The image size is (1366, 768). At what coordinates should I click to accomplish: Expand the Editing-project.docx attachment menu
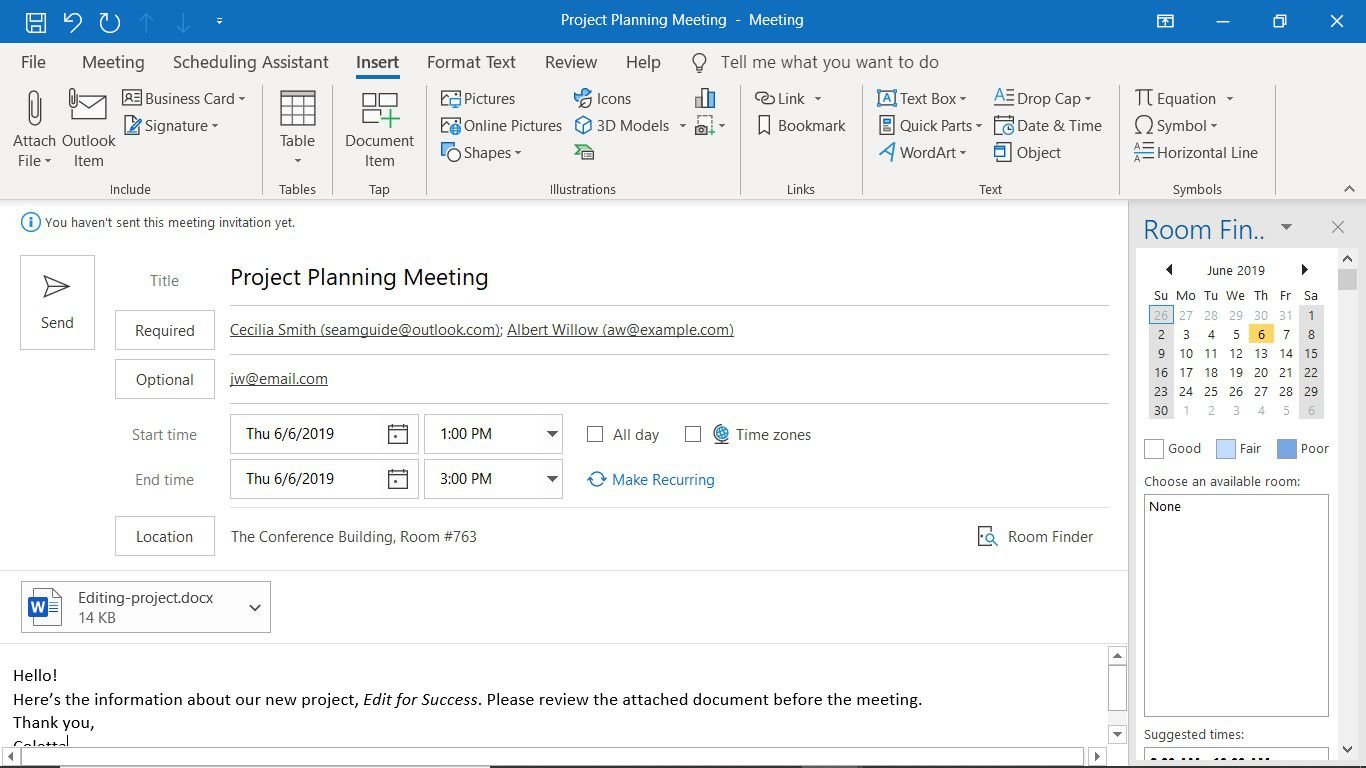tap(255, 606)
